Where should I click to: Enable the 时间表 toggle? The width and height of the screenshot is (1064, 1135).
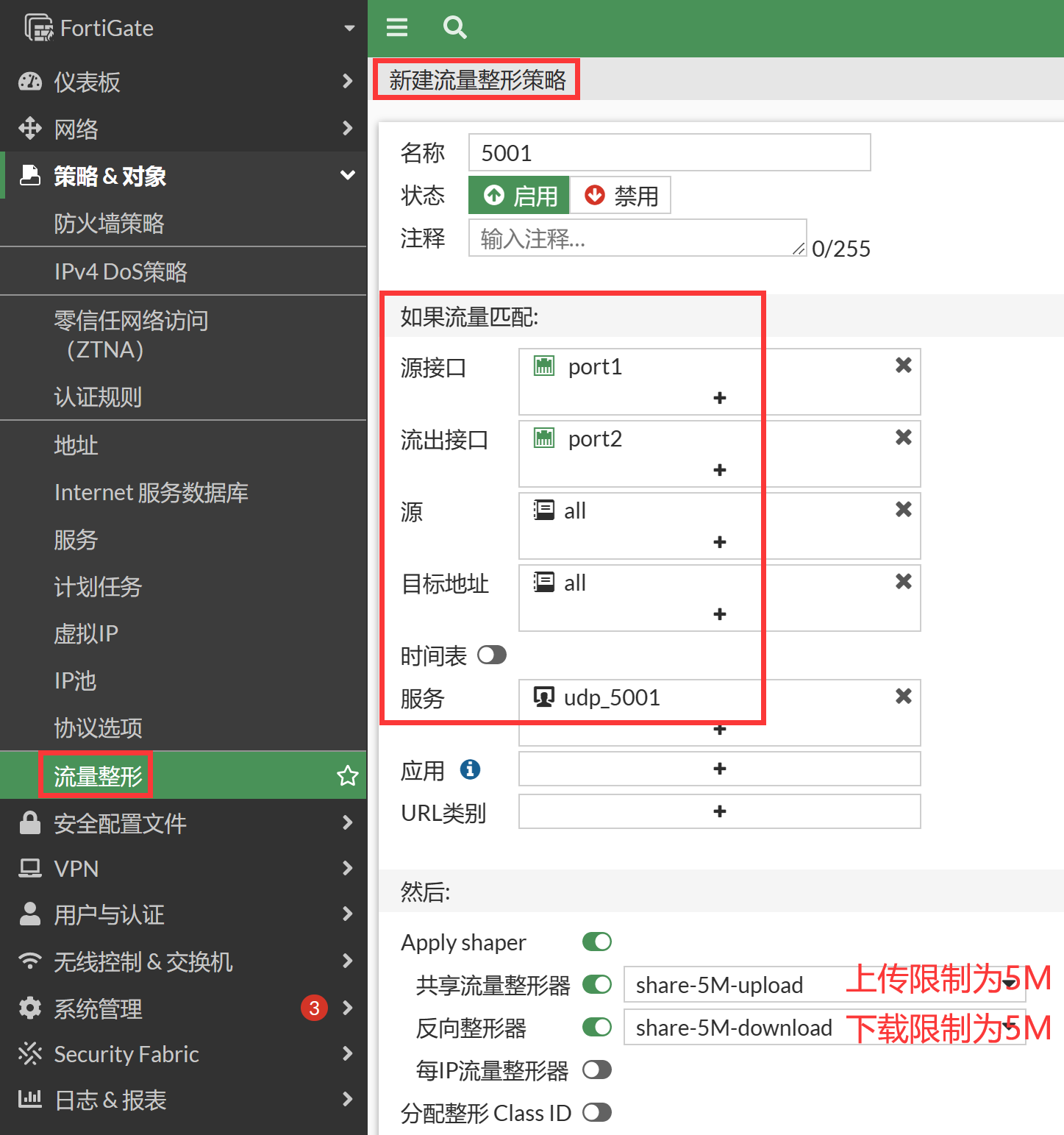pyautogui.click(x=491, y=655)
